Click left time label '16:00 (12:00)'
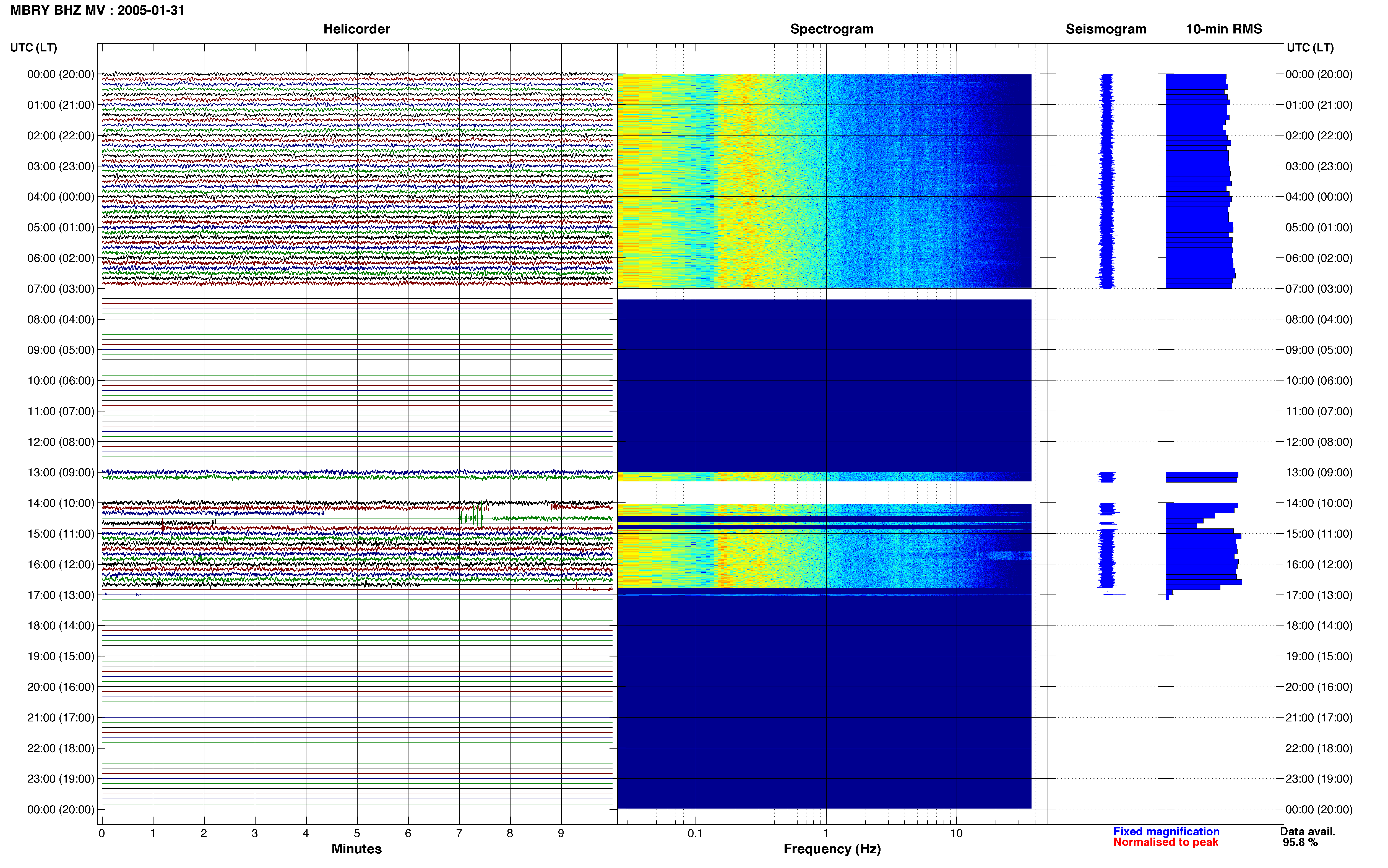The image size is (1388, 868). pyautogui.click(x=61, y=564)
